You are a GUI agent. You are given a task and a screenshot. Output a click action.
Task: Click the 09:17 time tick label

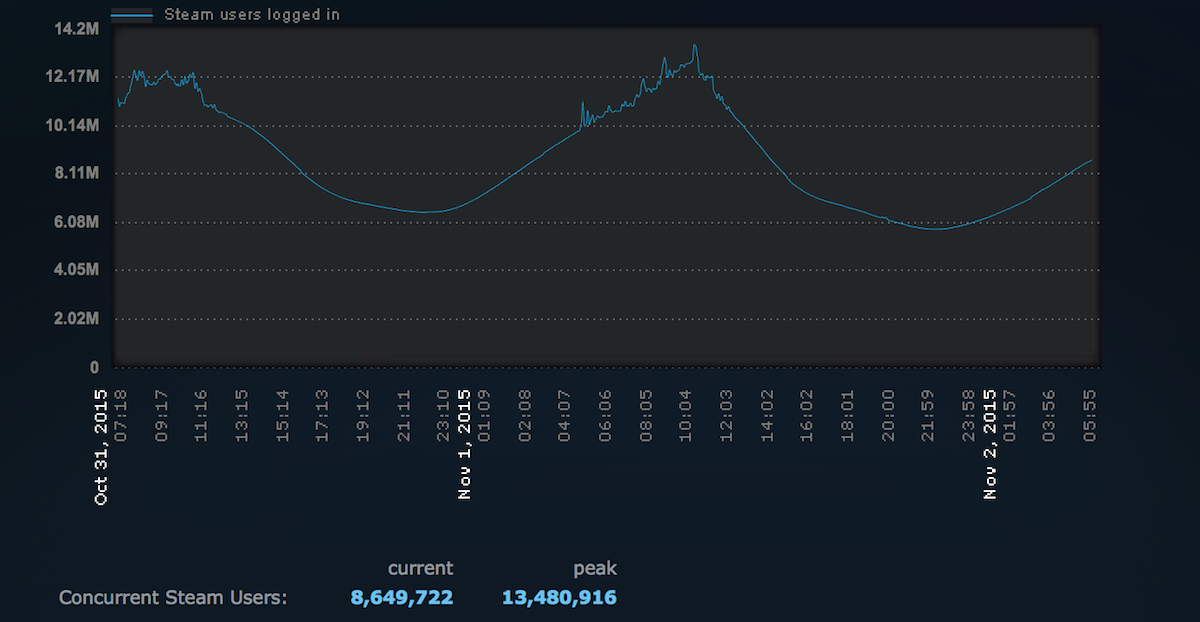pos(161,416)
